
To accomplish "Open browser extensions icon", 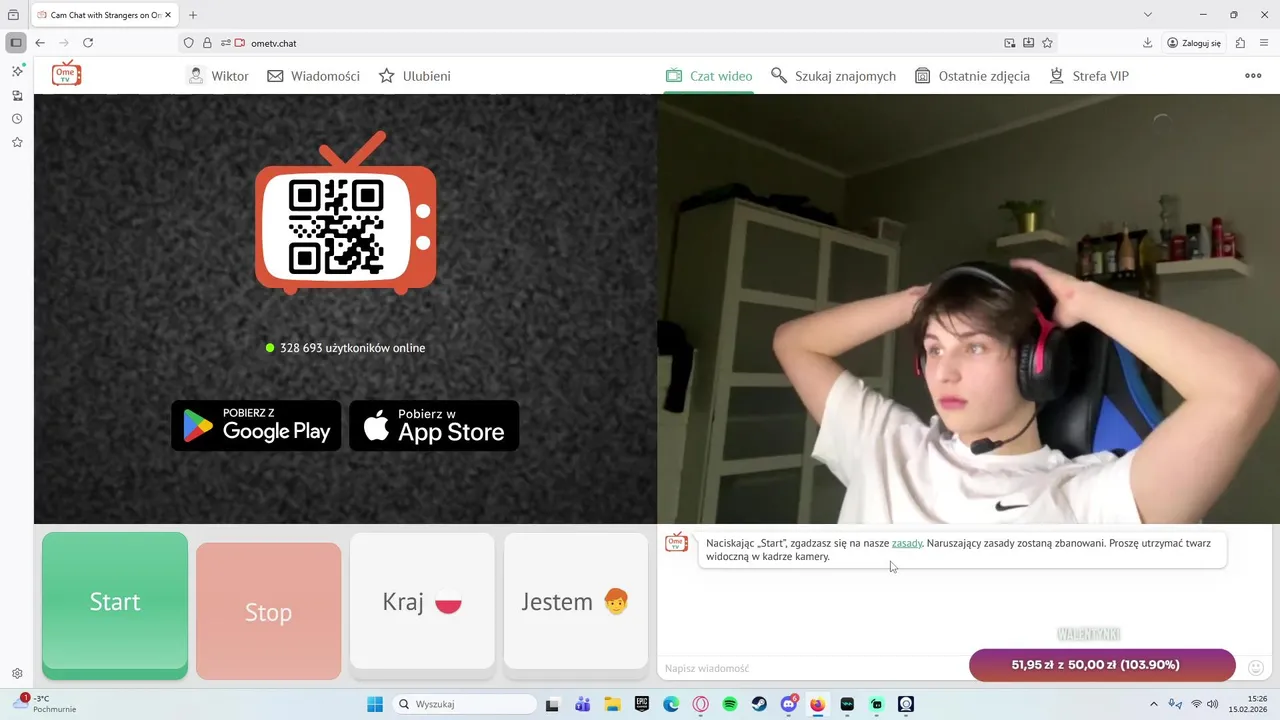I will pyautogui.click(x=1240, y=43).
